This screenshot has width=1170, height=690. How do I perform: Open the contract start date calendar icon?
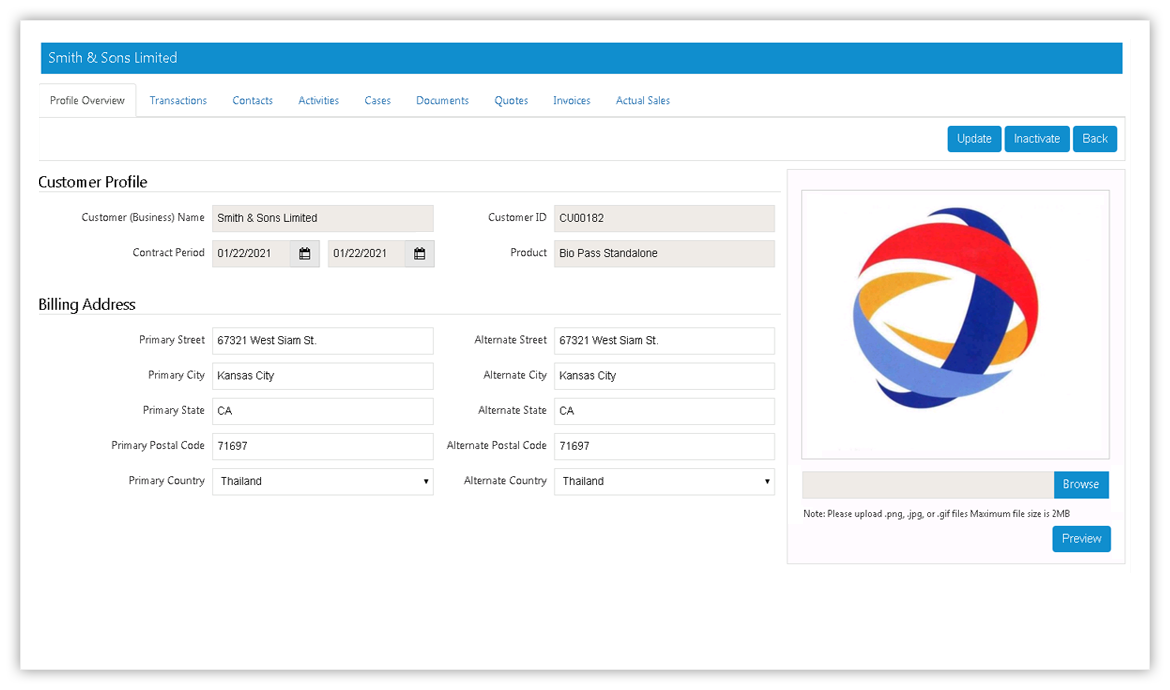tap(305, 254)
